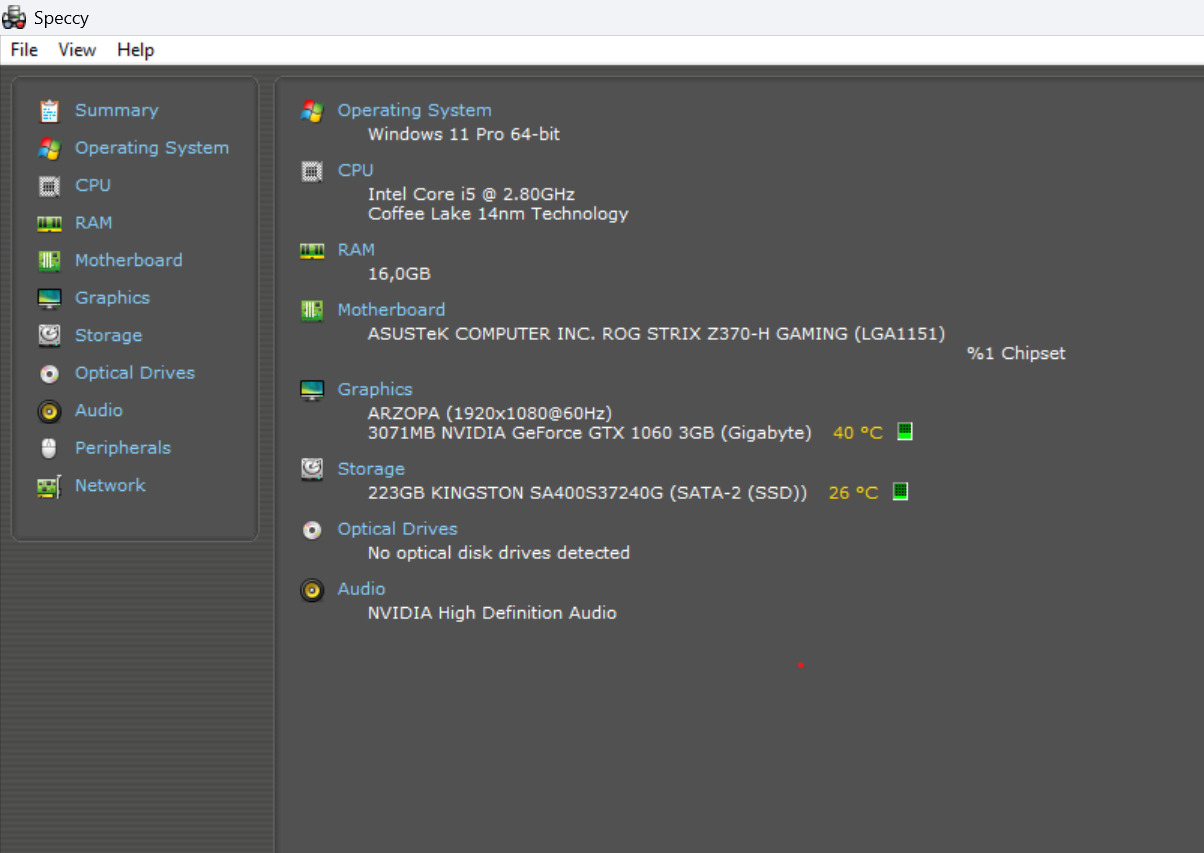This screenshot has width=1204, height=853.
Task: Click the Motherboard icon in summary pane
Action: (x=312, y=311)
